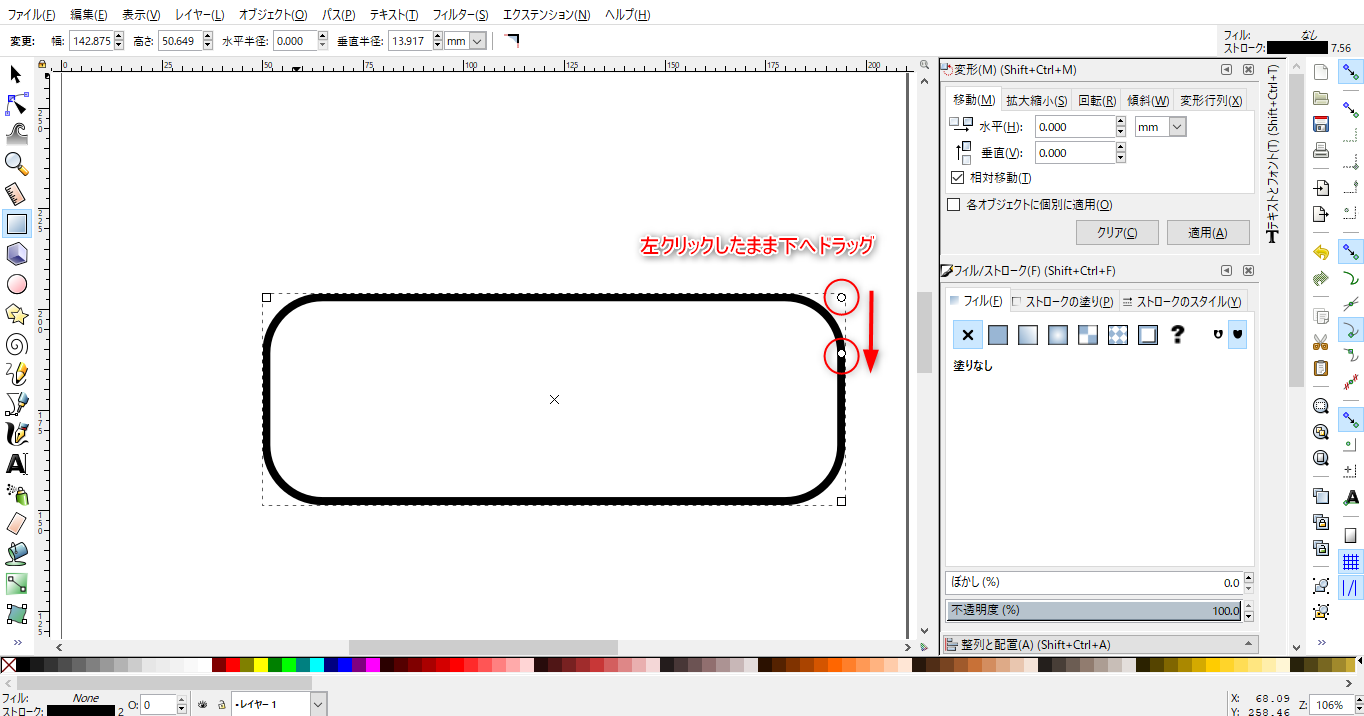The width and height of the screenshot is (1364, 716).
Task: Set fill to no paint (X)
Action: pos(968,335)
